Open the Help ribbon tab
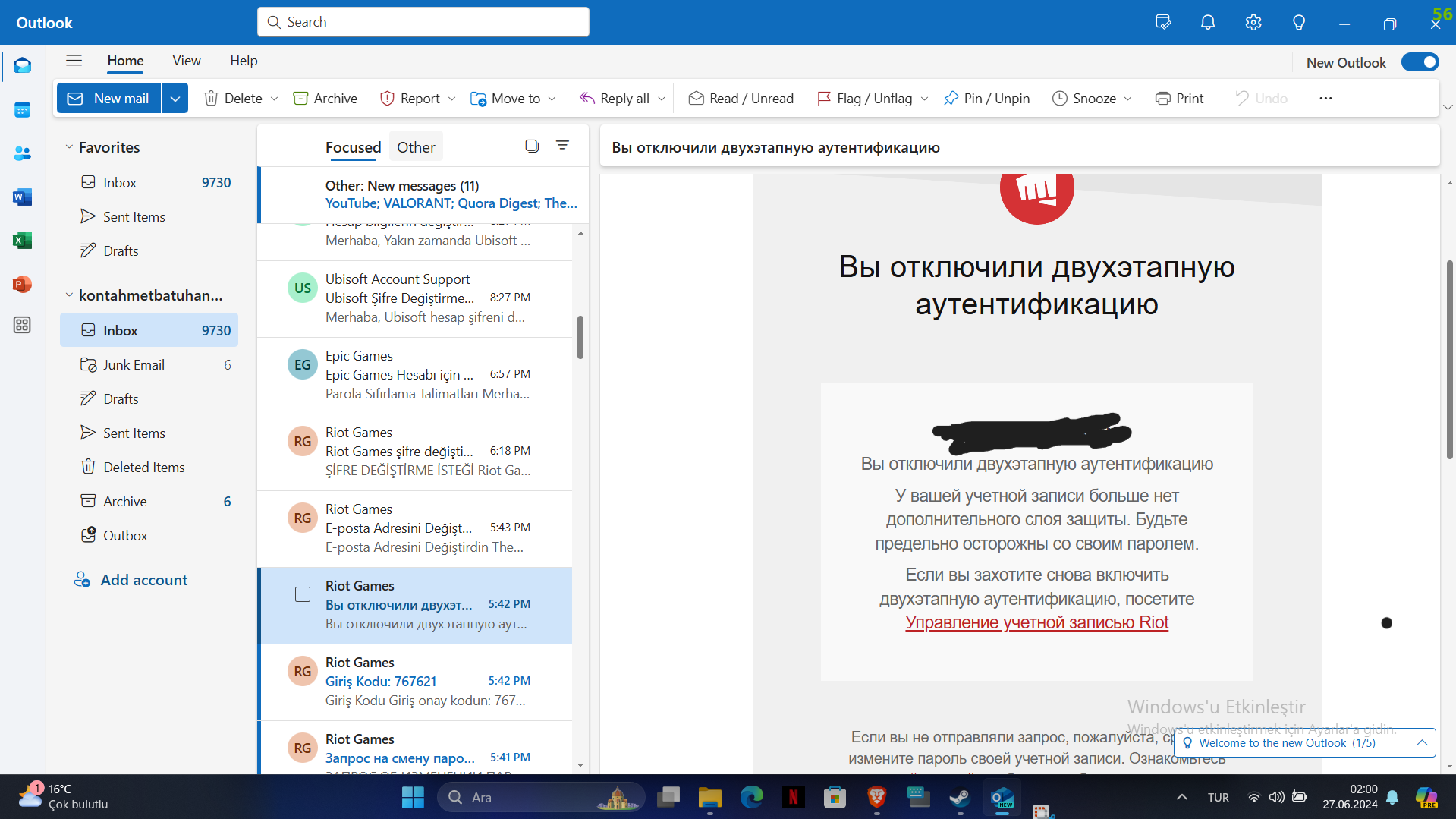 click(244, 61)
